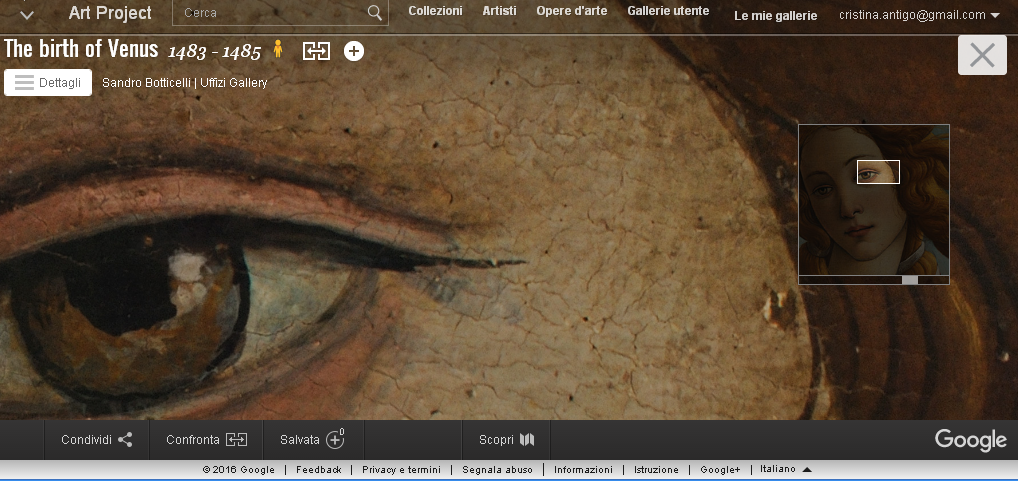
Task: Click the title The birth of Venus
Action: click(x=81, y=49)
